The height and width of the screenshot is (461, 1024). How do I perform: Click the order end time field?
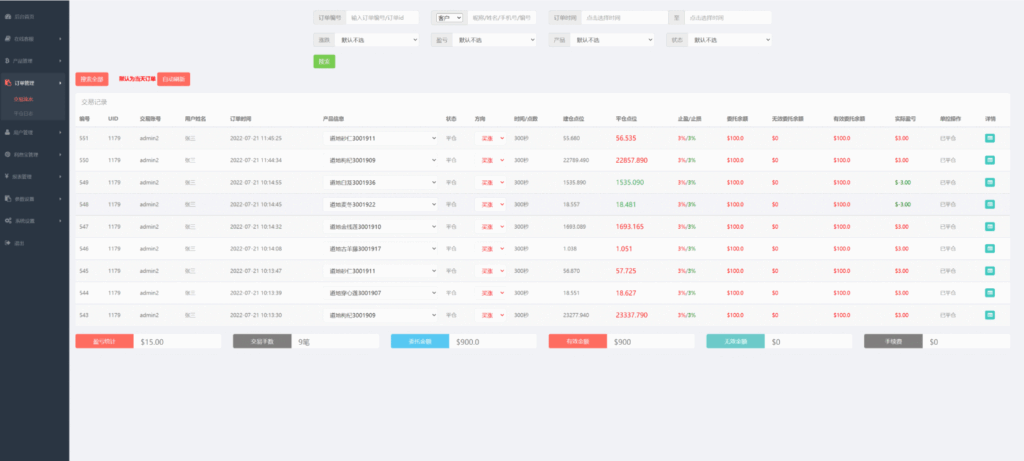pyautogui.click(x=728, y=18)
